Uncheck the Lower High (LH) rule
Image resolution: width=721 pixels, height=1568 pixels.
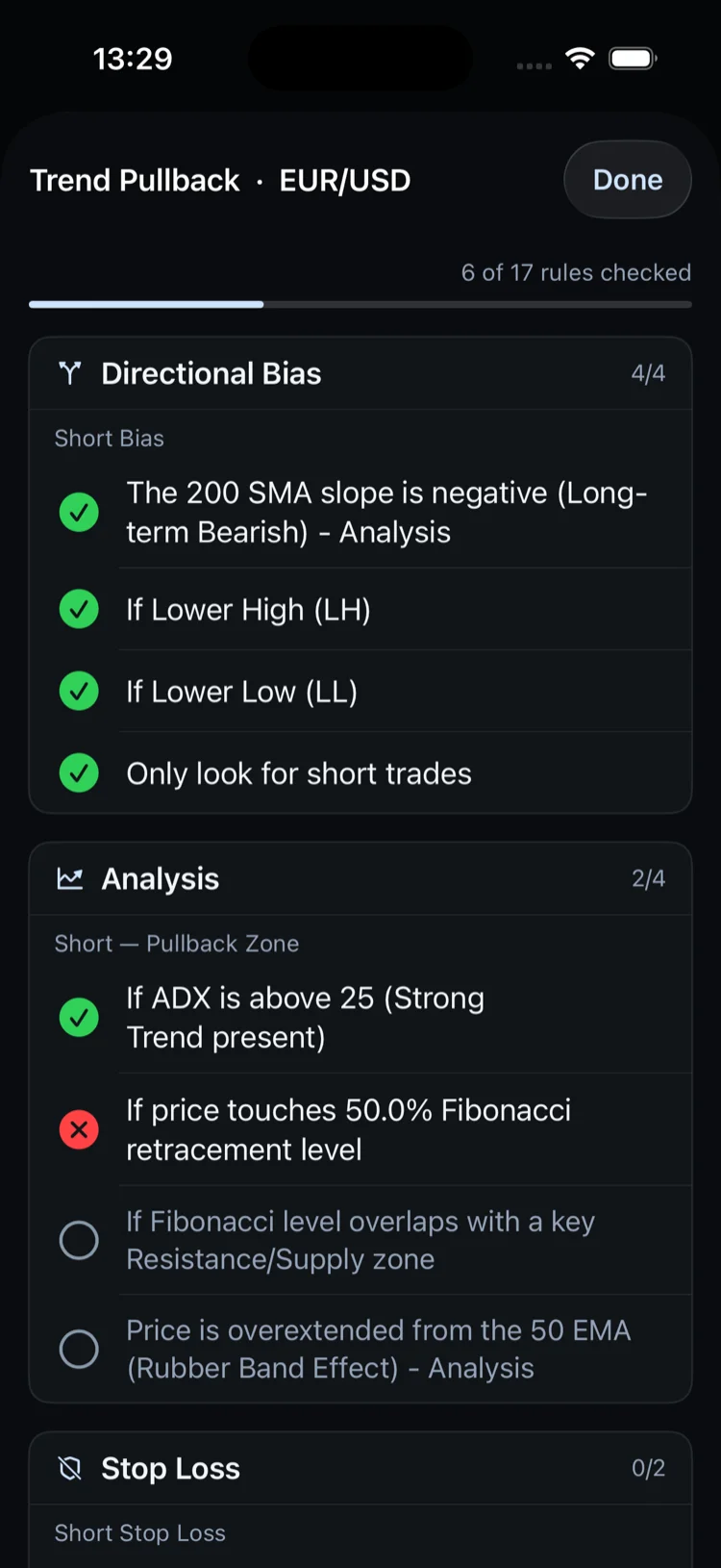[x=79, y=609]
